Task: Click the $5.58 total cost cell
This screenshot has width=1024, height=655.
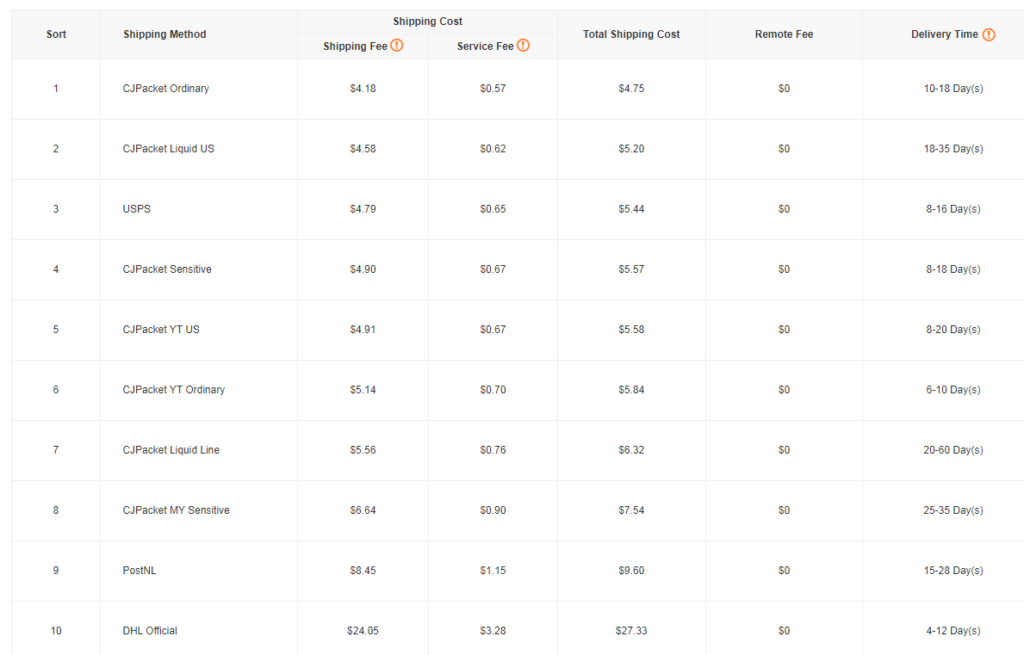Action: pyautogui.click(x=632, y=329)
